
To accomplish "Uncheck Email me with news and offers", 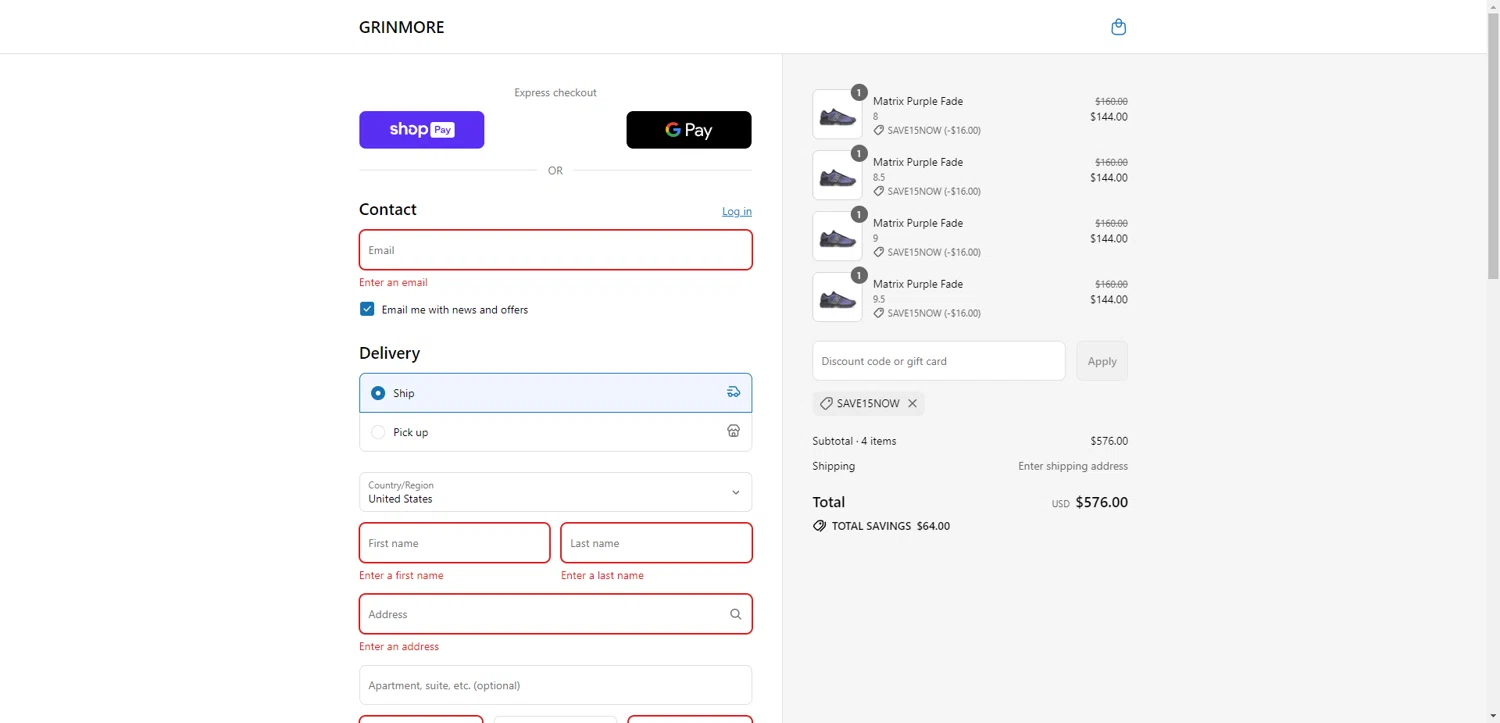I will 367,309.
